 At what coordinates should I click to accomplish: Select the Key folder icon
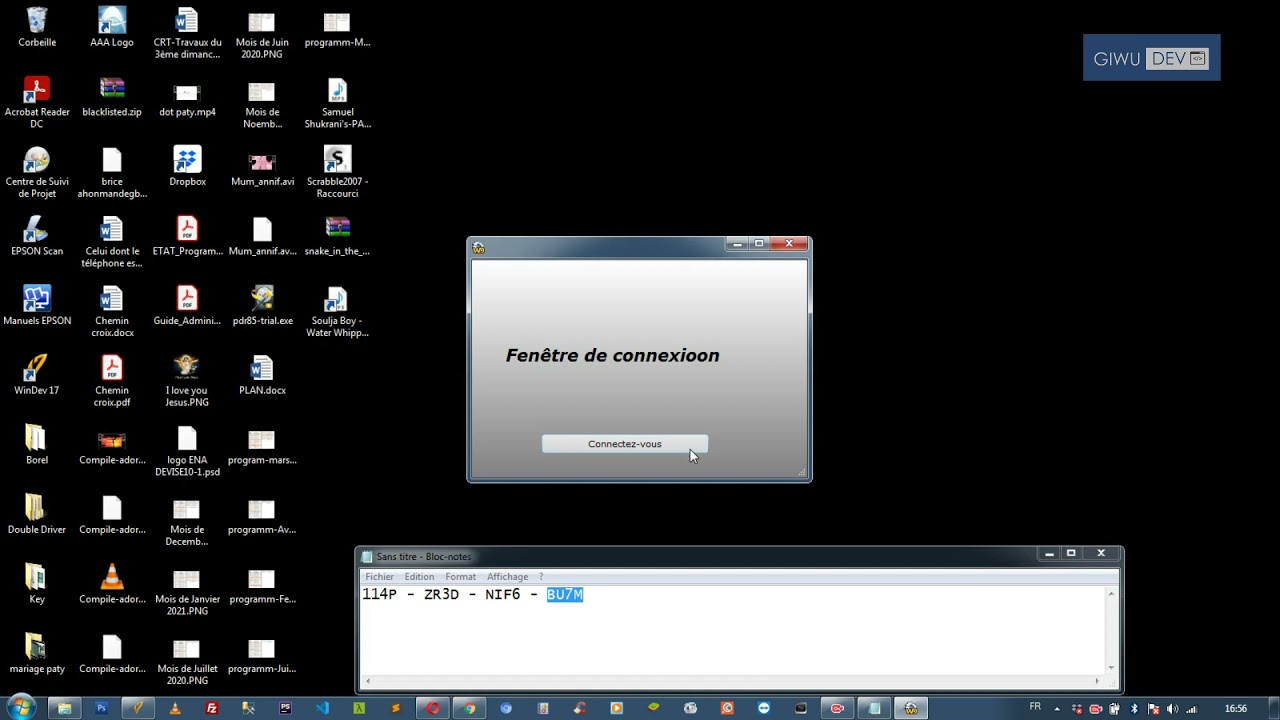tap(37, 583)
